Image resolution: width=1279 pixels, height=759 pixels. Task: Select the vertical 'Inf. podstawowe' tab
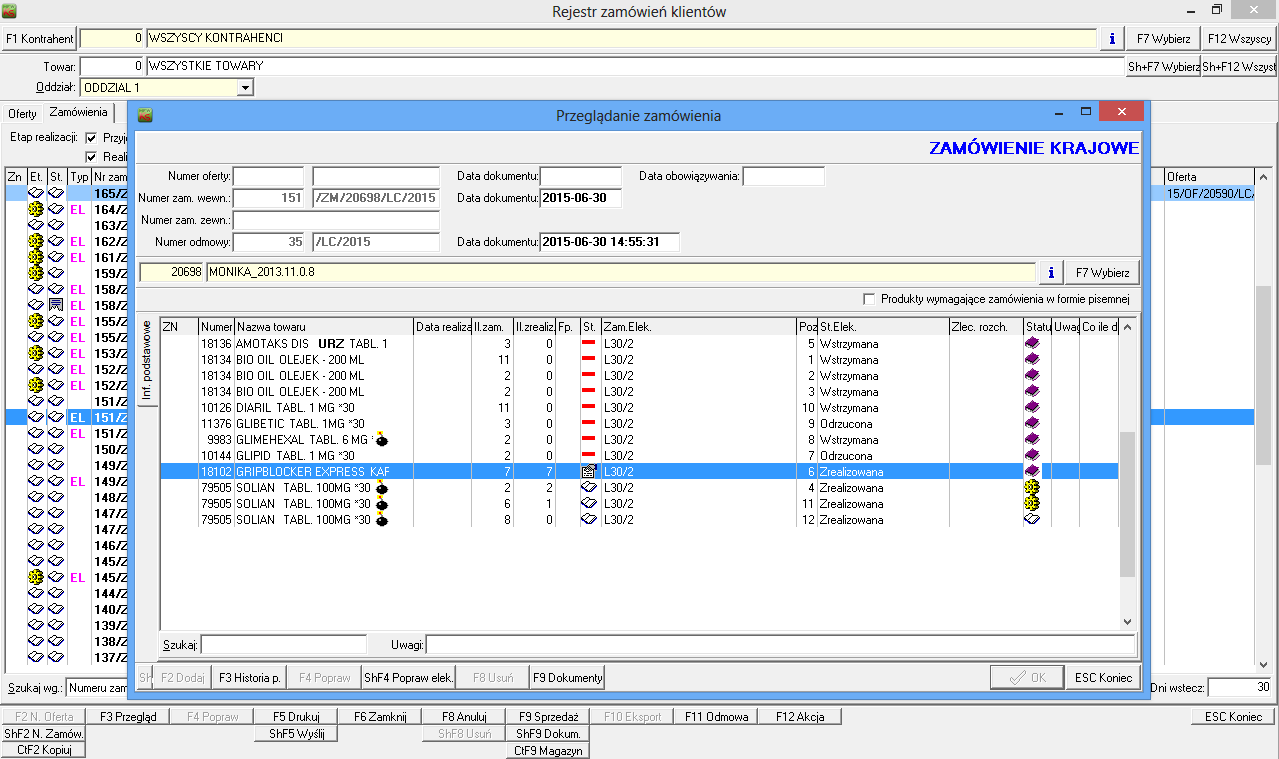tap(147, 361)
